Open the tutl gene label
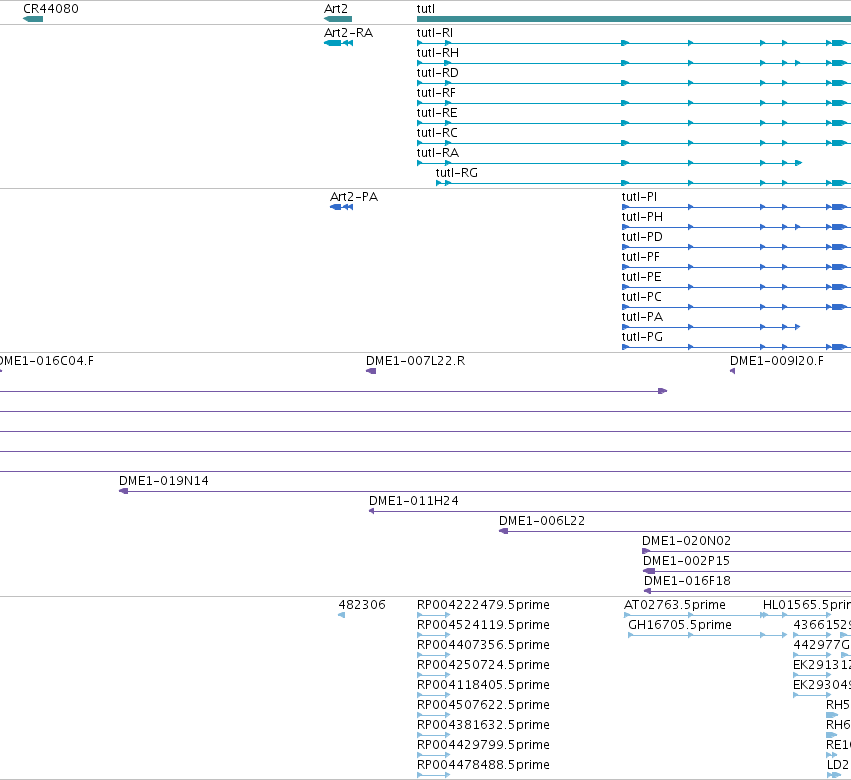 tap(426, 9)
